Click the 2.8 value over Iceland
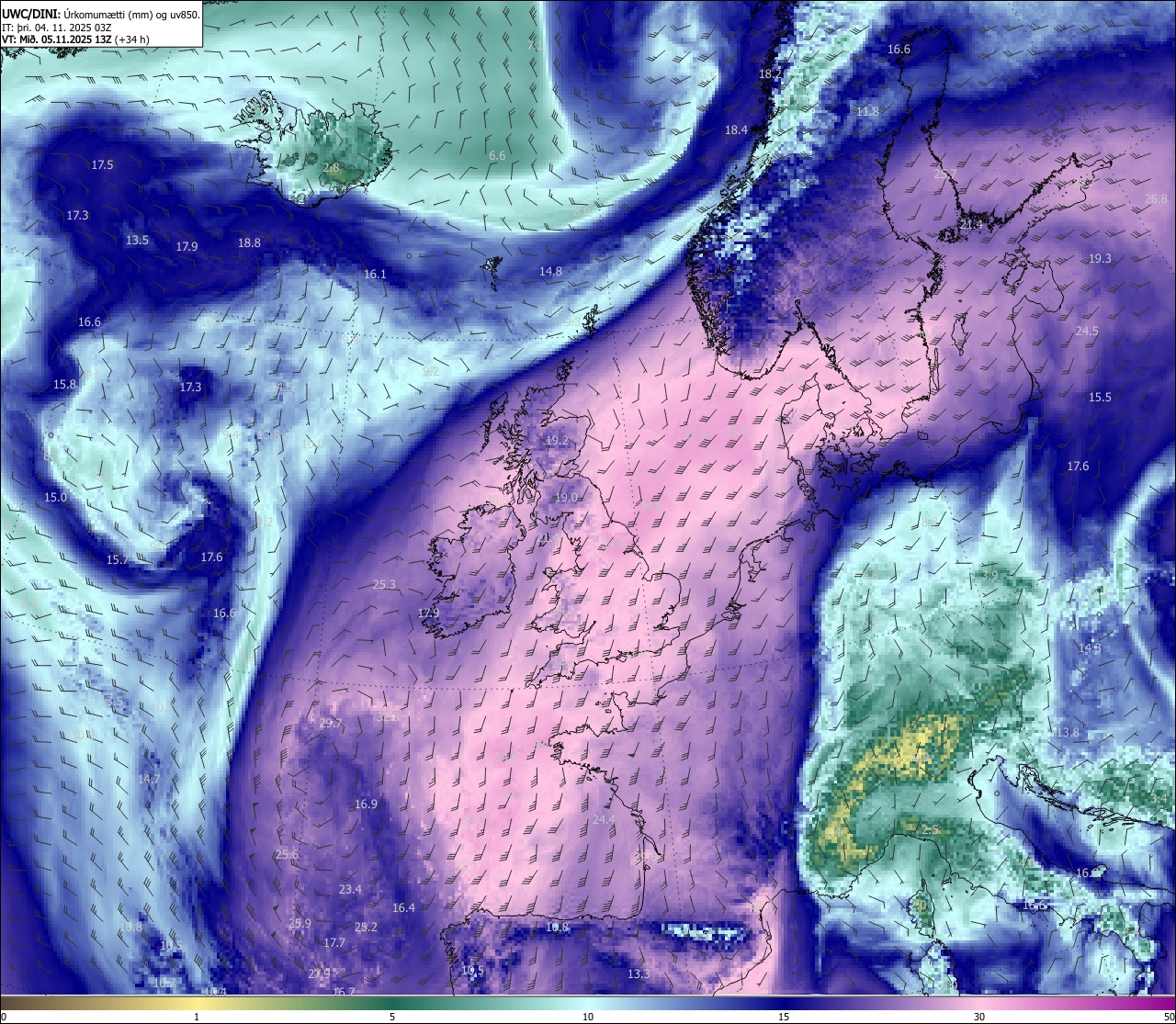 click(x=332, y=168)
